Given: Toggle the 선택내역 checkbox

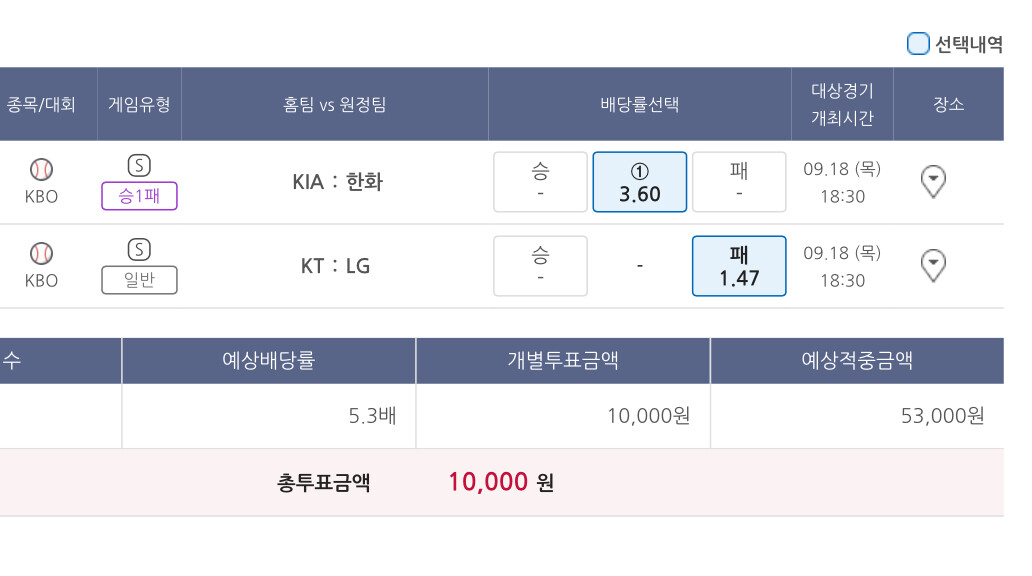Looking at the screenshot, I should 918,44.
